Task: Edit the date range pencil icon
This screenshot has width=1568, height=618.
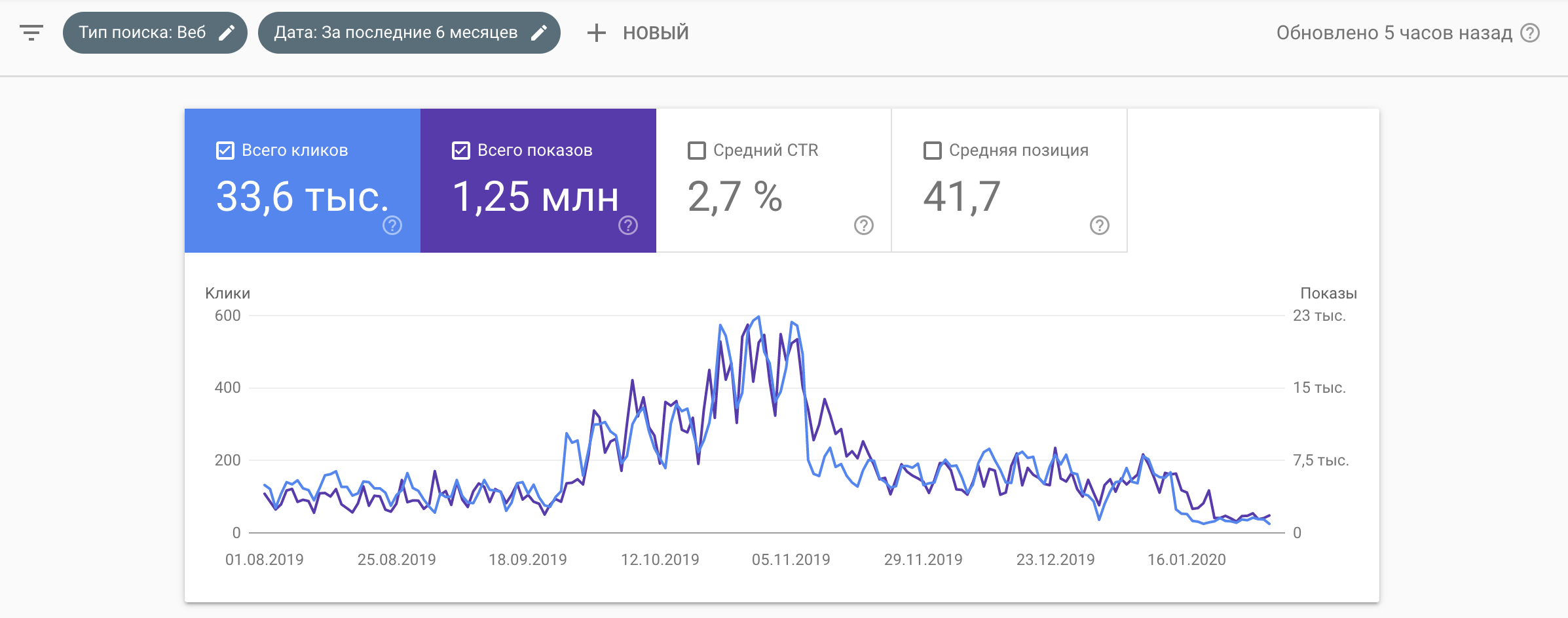Action: click(x=539, y=33)
